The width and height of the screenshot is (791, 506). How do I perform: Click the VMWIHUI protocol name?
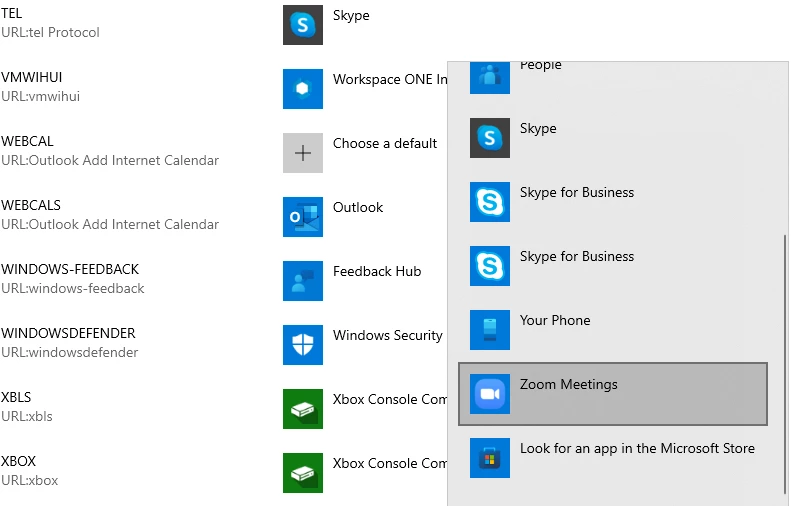(x=32, y=77)
